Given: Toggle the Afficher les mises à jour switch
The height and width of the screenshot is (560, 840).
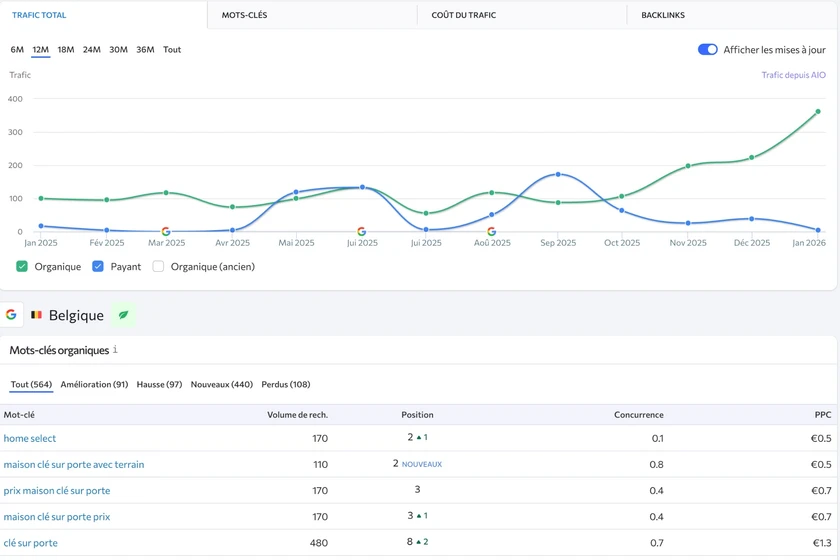Looking at the screenshot, I should click(x=708, y=50).
